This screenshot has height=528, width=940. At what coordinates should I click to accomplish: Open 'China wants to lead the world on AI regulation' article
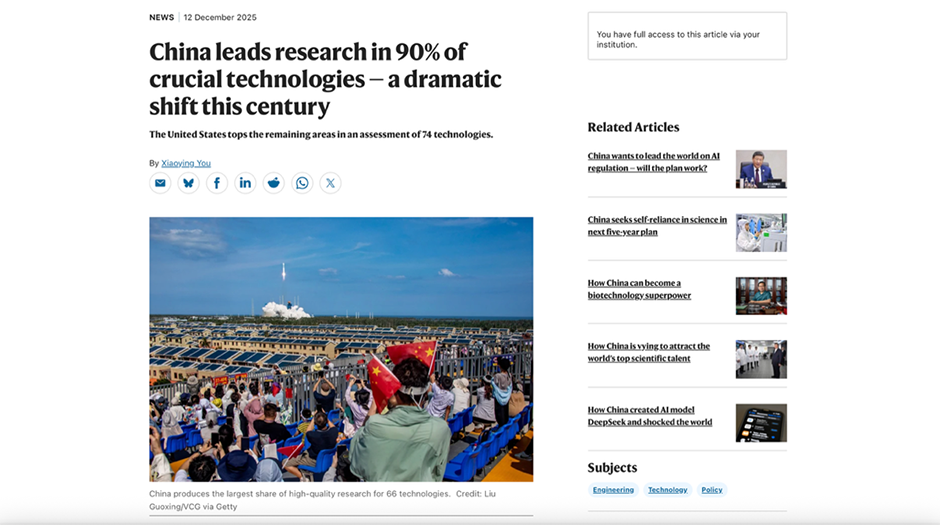653,162
